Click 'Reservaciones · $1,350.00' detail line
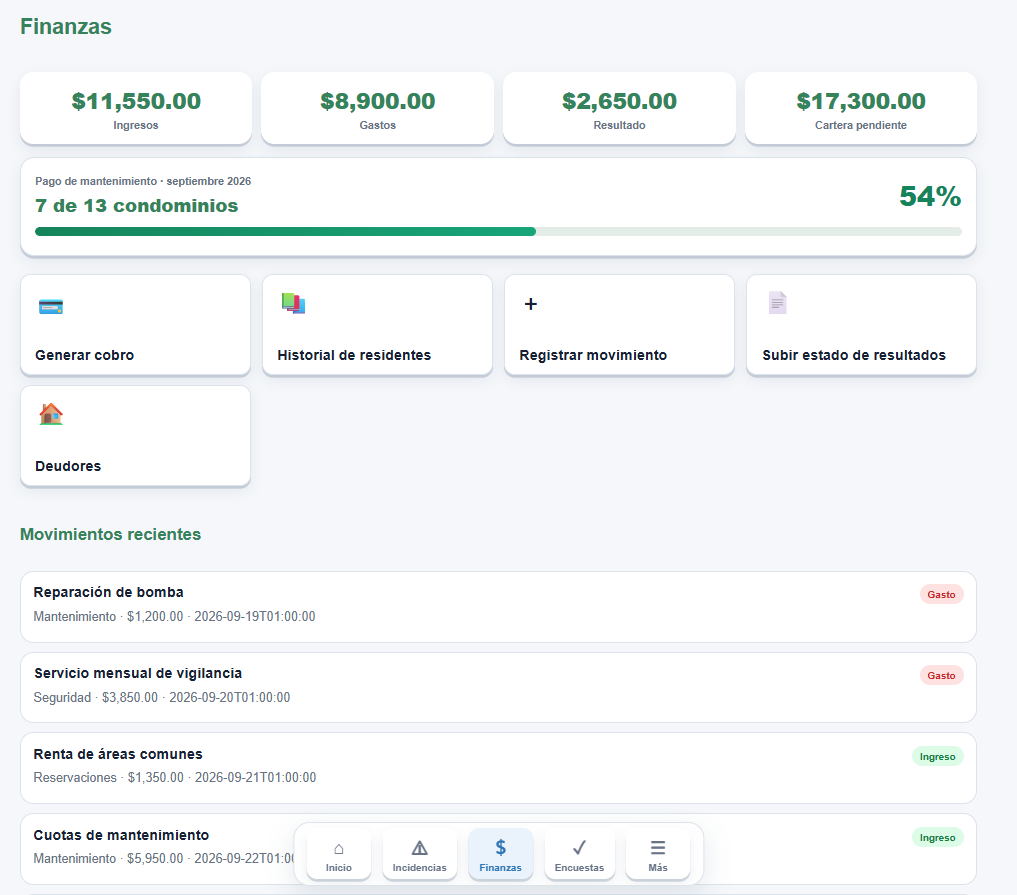The width and height of the screenshot is (1017, 895). coord(174,778)
